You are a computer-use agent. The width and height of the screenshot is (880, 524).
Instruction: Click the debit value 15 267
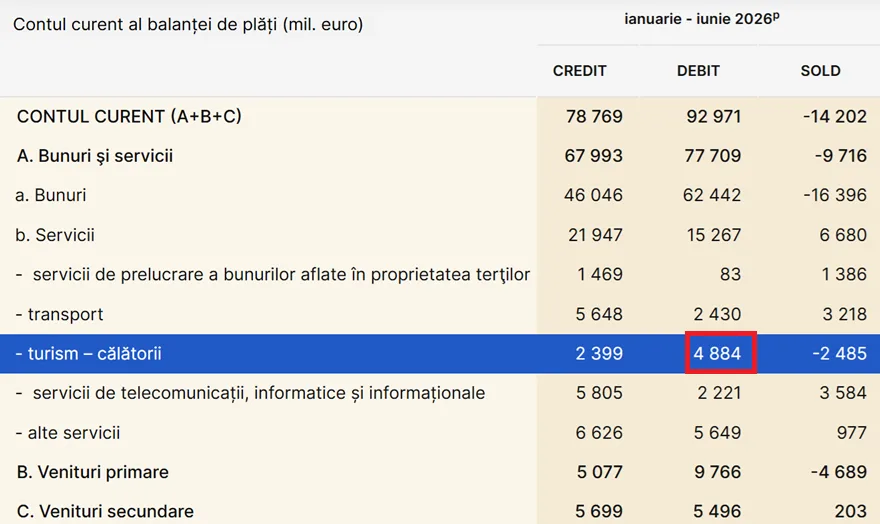(x=713, y=235)
